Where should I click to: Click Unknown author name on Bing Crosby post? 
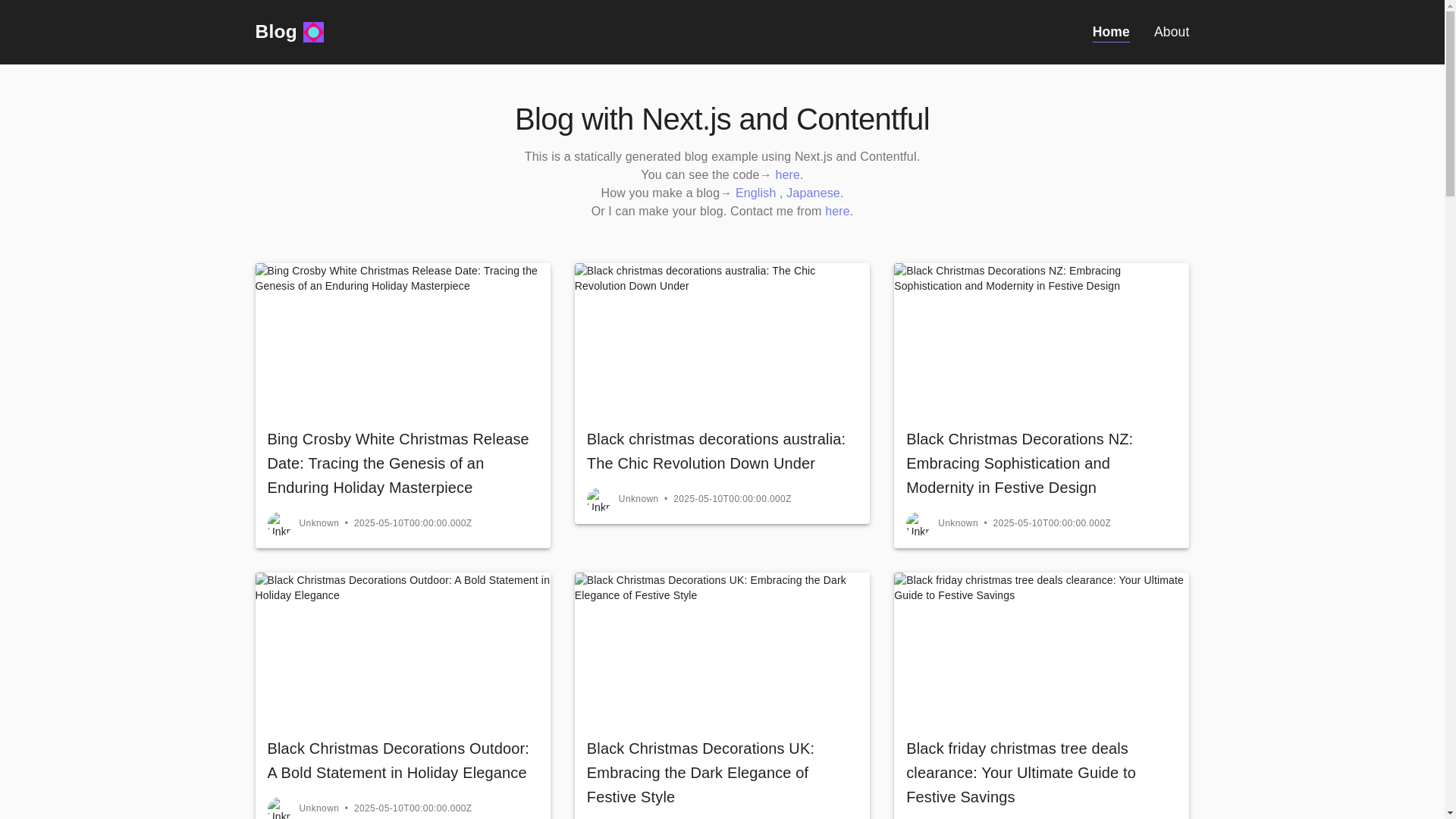click(319, 523)
